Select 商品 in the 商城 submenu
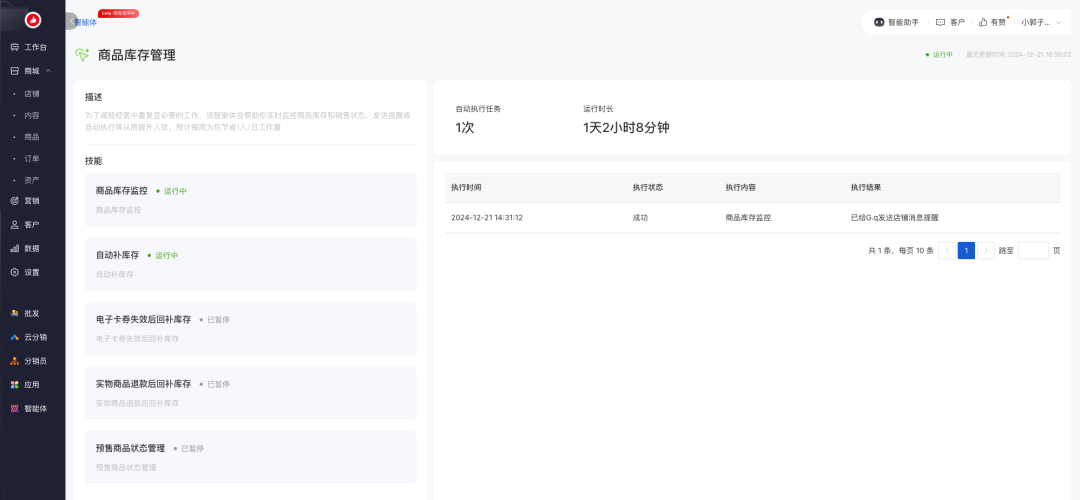This screenshot has width=1080, height=500. click(32, 137)
